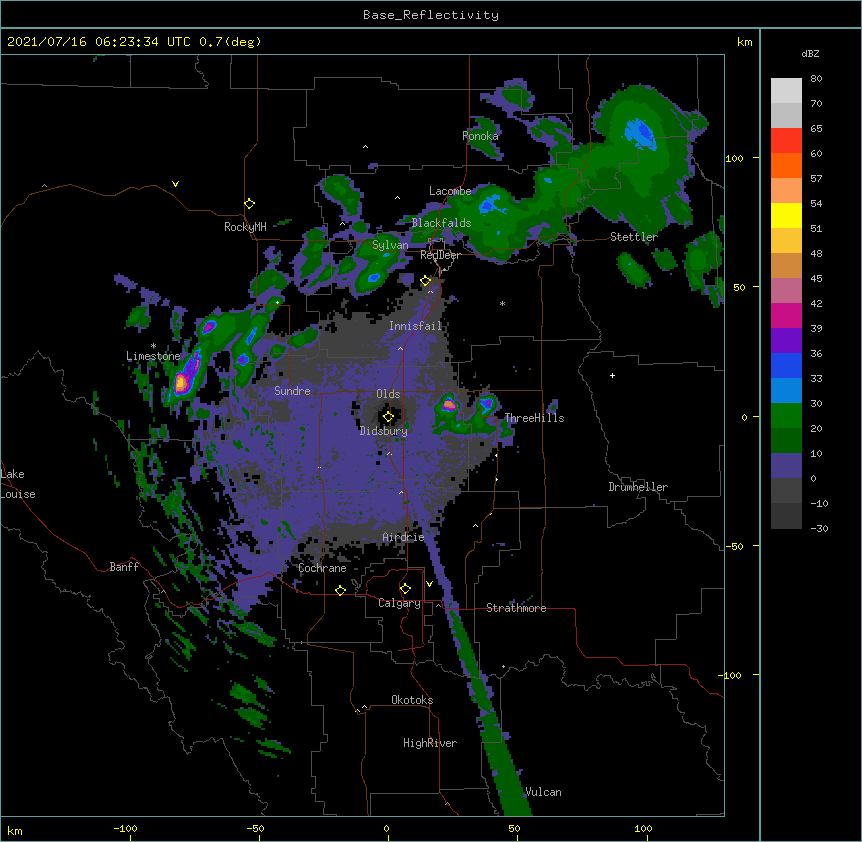Screen dimensions: 862x842
Task: Click the ThreeHills label
Action: pyautogui.click(x=534, y=418)
